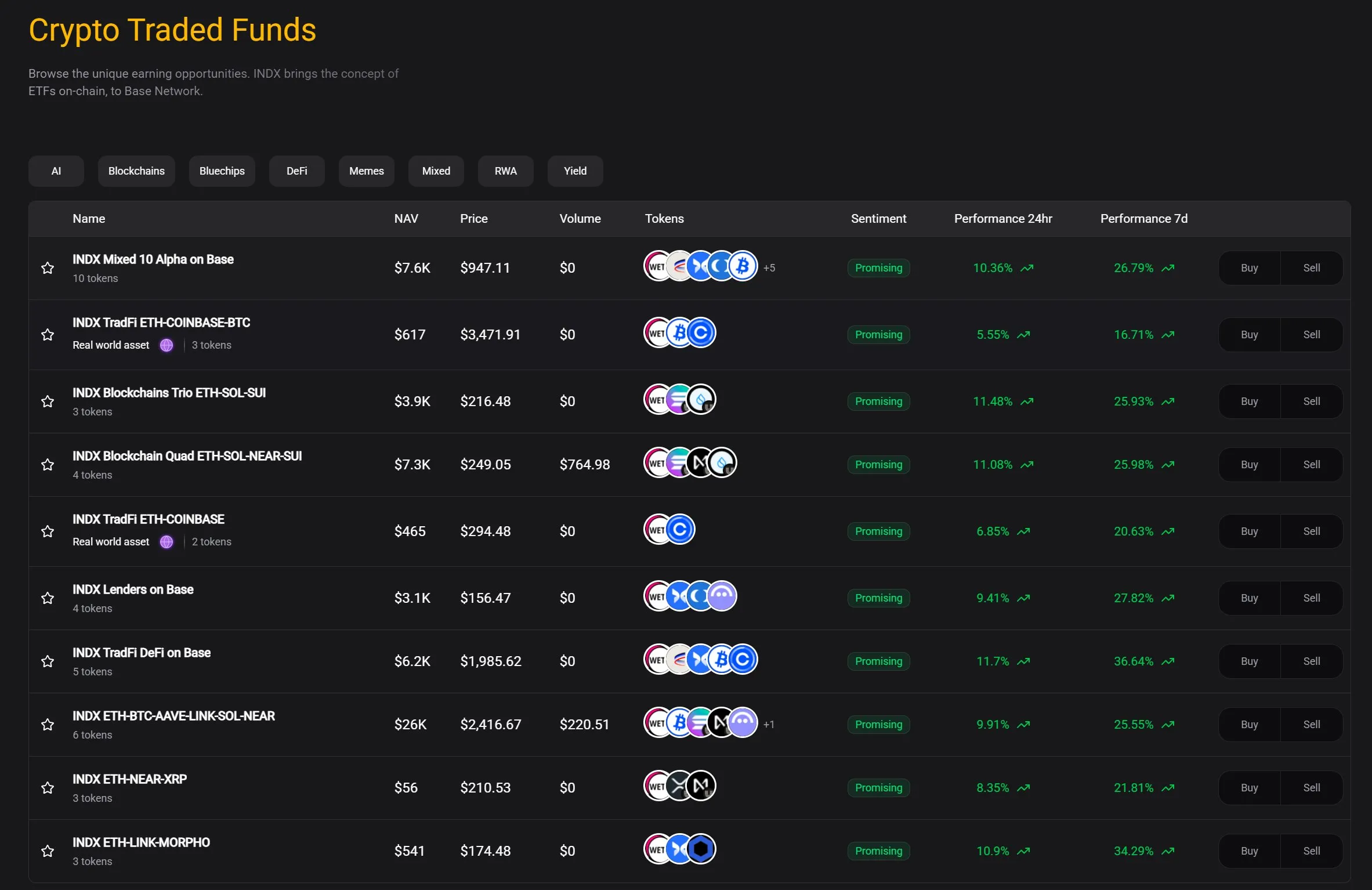Toggle star on INDX Blockchain Quad ETH-SOL-NEAR-SUI
The width and height of the screenshot is (1372, 890).
coord(48,465)
